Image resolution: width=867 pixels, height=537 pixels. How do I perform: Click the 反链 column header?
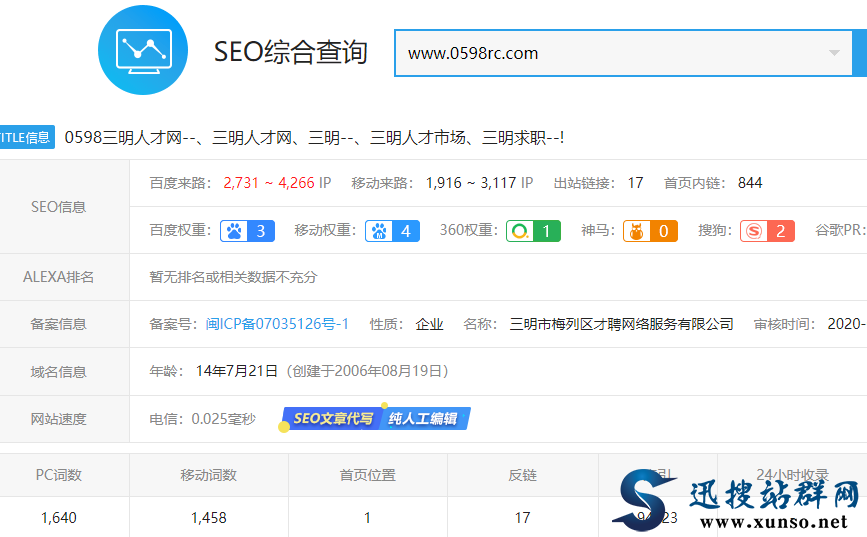[523, 475]
